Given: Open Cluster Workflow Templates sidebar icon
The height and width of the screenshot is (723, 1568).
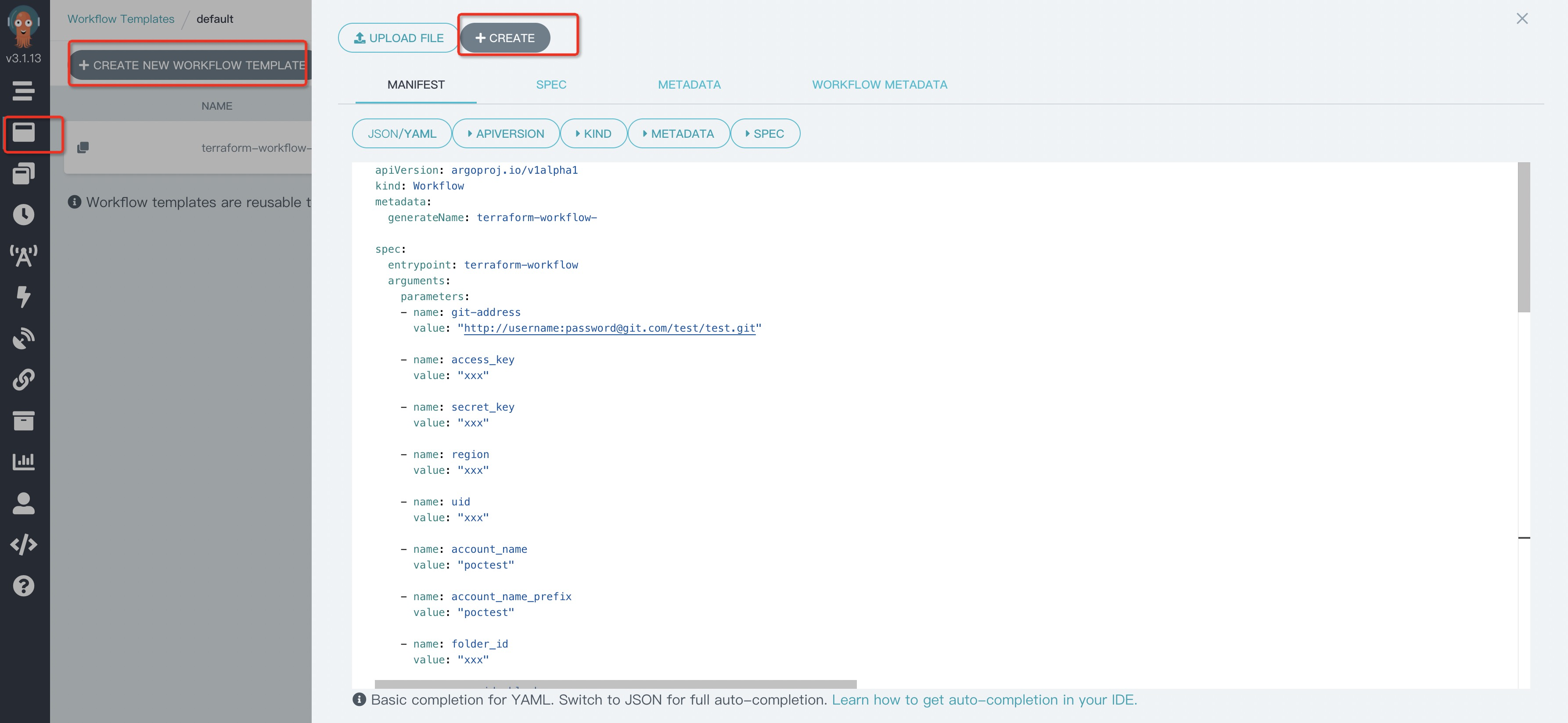Looking at the screenshot, I should pos(24,173).
